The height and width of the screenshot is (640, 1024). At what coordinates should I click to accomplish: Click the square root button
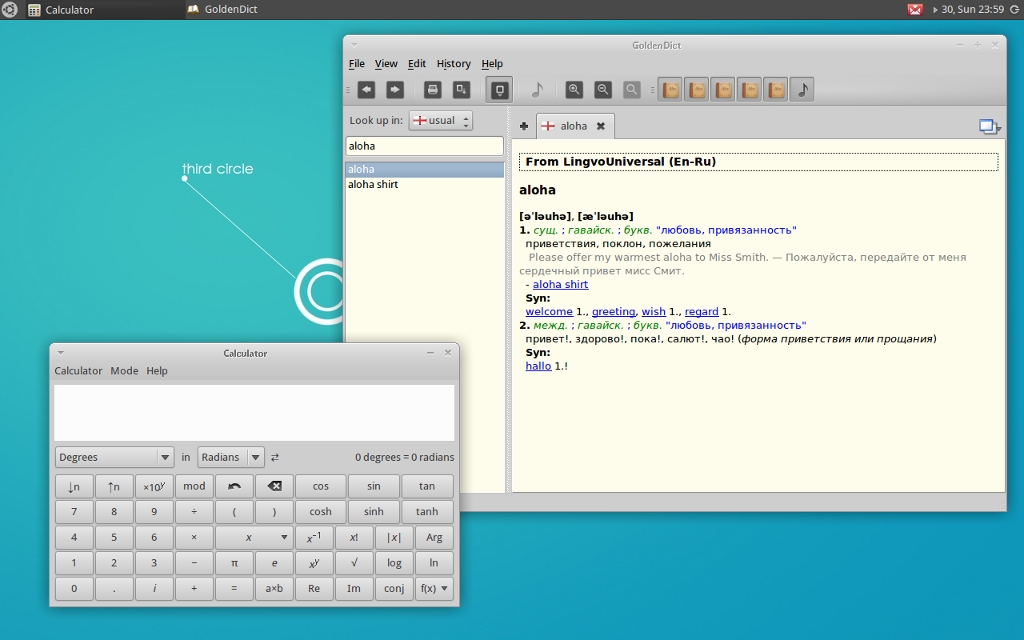pos(354,563)
